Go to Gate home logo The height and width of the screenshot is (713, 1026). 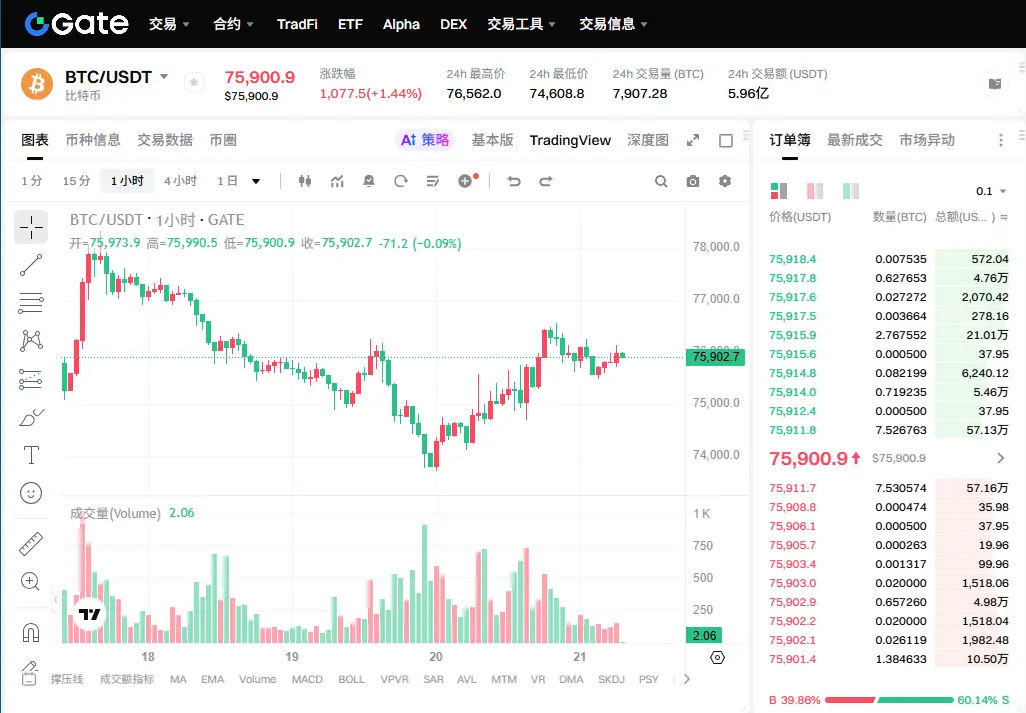[77, 24]
